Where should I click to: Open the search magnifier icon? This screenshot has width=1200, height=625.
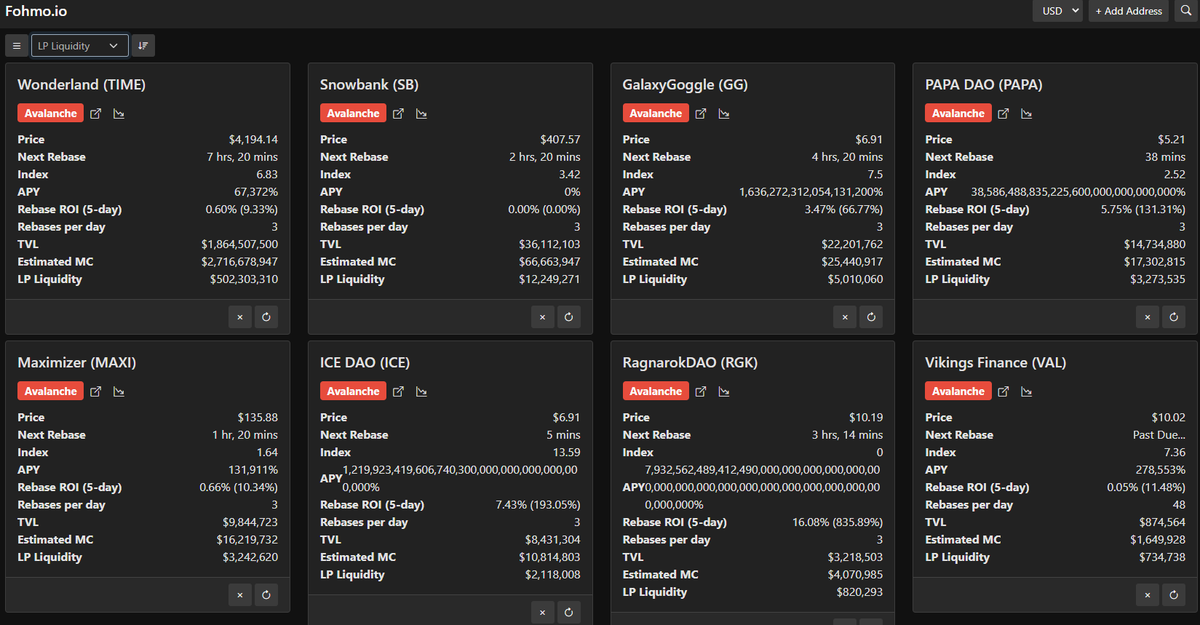(x=1184, y=11)
